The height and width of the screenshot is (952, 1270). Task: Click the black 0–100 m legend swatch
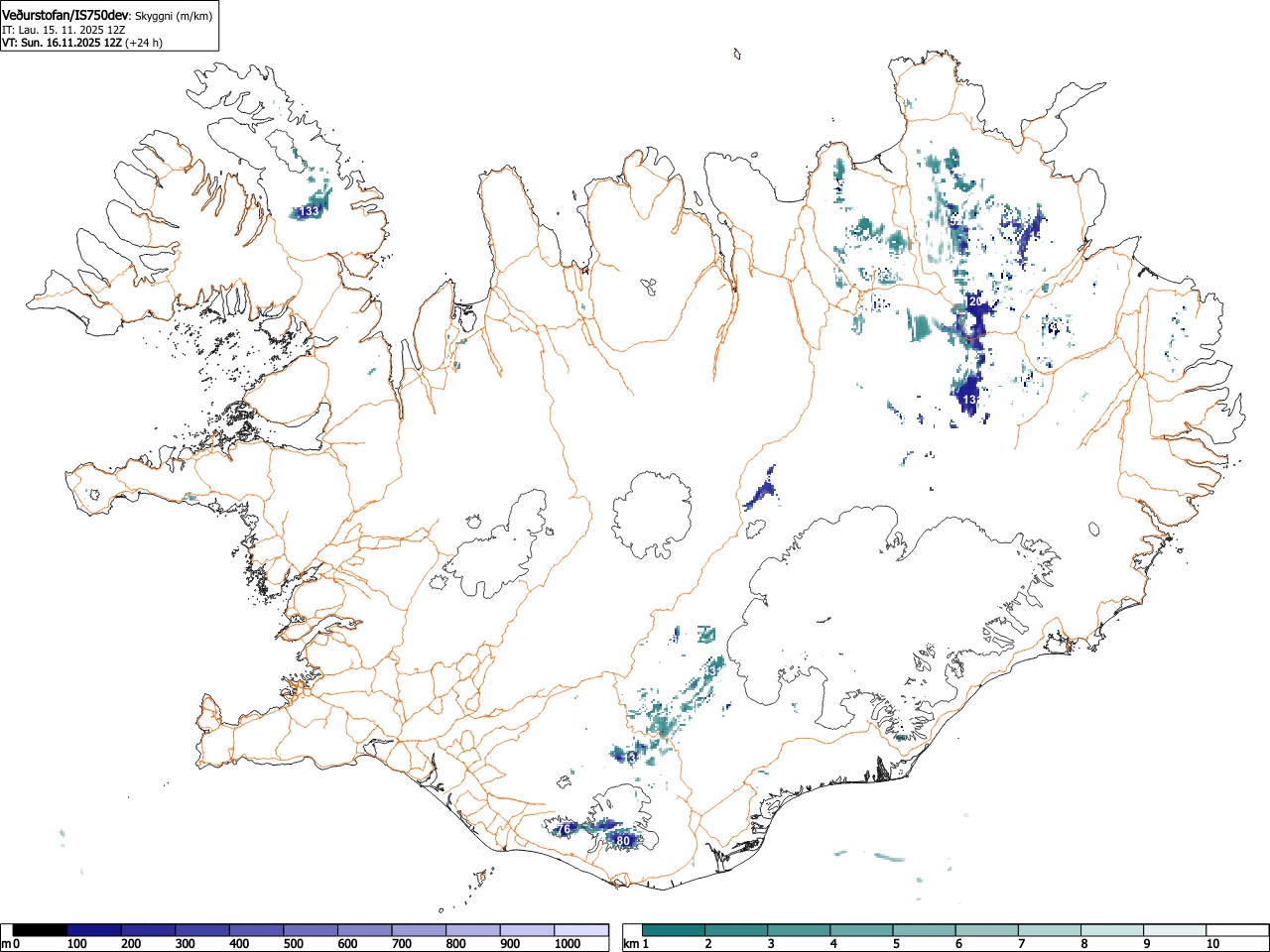point(40,930)
